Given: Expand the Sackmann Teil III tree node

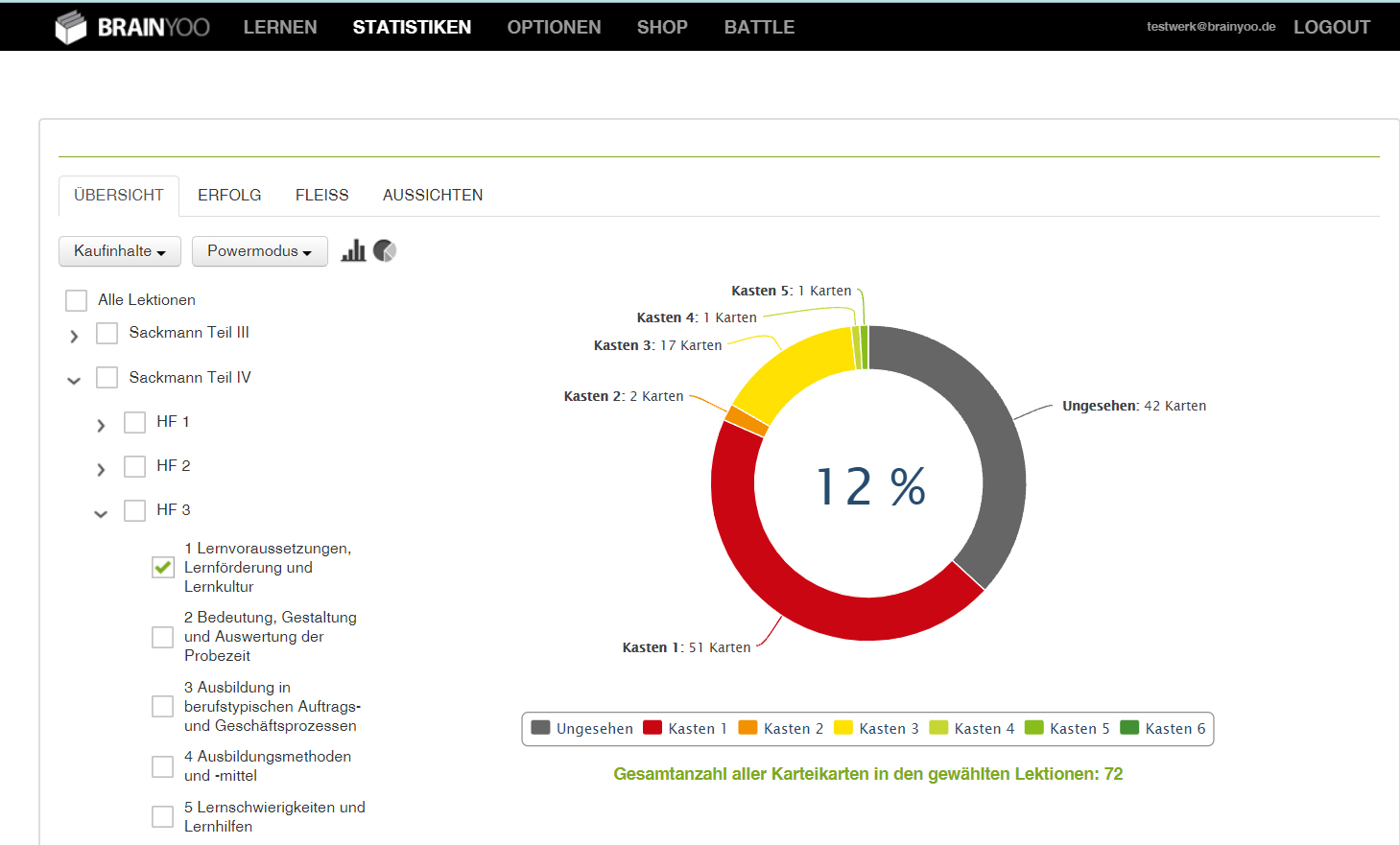Looking at the screenshot, I should pyautogui.click(x=74, y=337).
